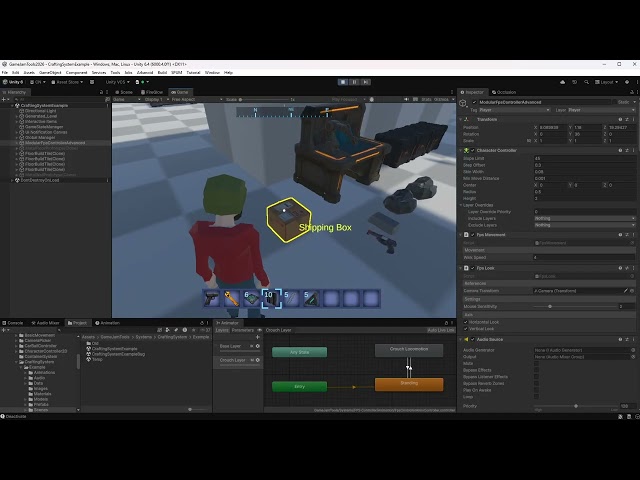Toggle the Static checkbox
The width and height of the screenshot is (640, 480).
tap(613, 102)
